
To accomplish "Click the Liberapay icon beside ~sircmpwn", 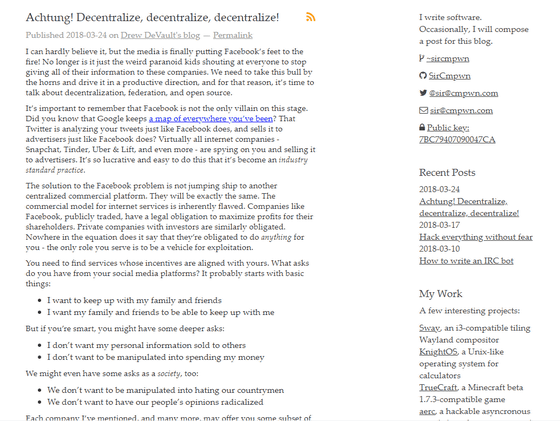I will [x=421, y=58].
